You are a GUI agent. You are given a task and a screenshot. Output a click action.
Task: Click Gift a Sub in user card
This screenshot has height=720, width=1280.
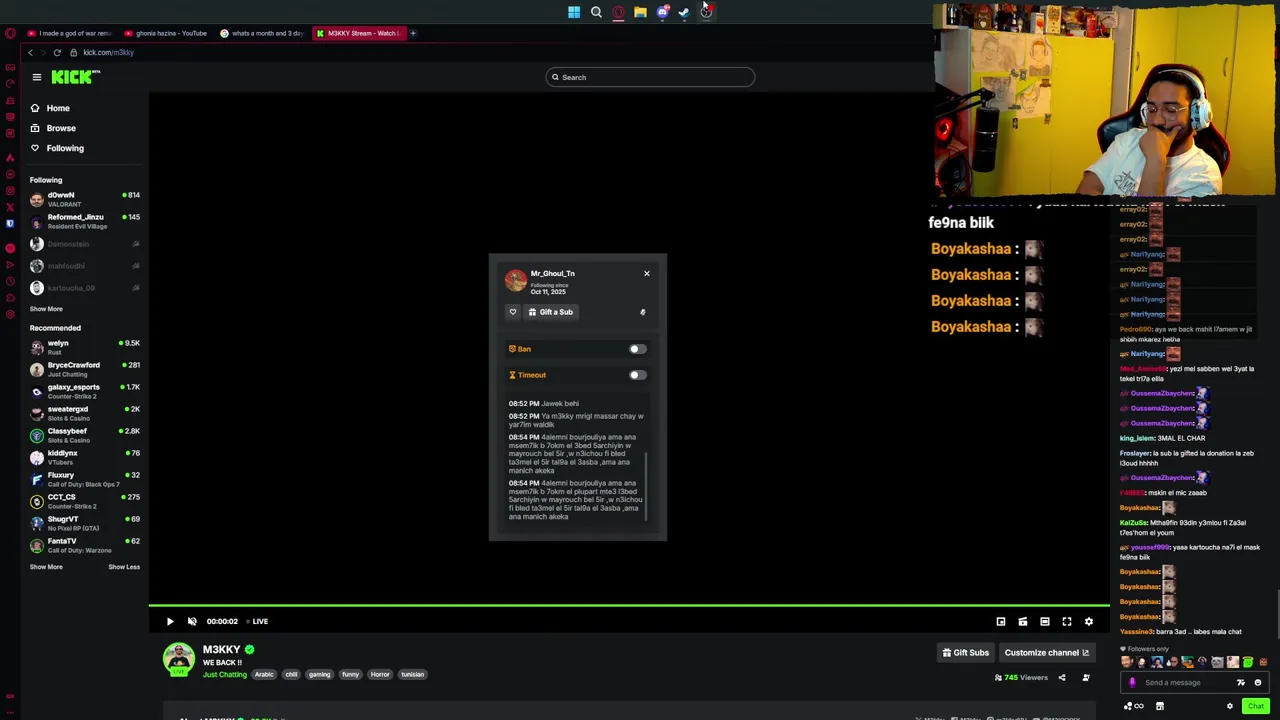tap(551, 312)
